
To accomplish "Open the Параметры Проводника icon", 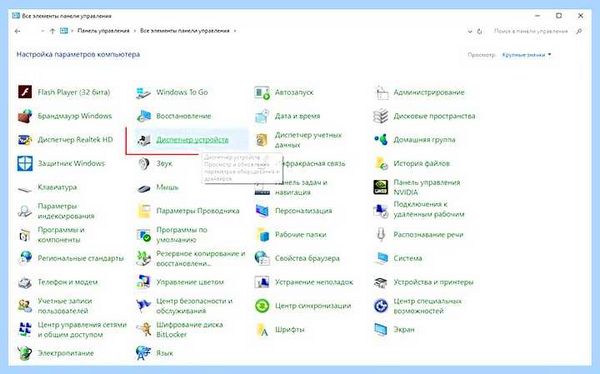I will click(x=144, y=211).
